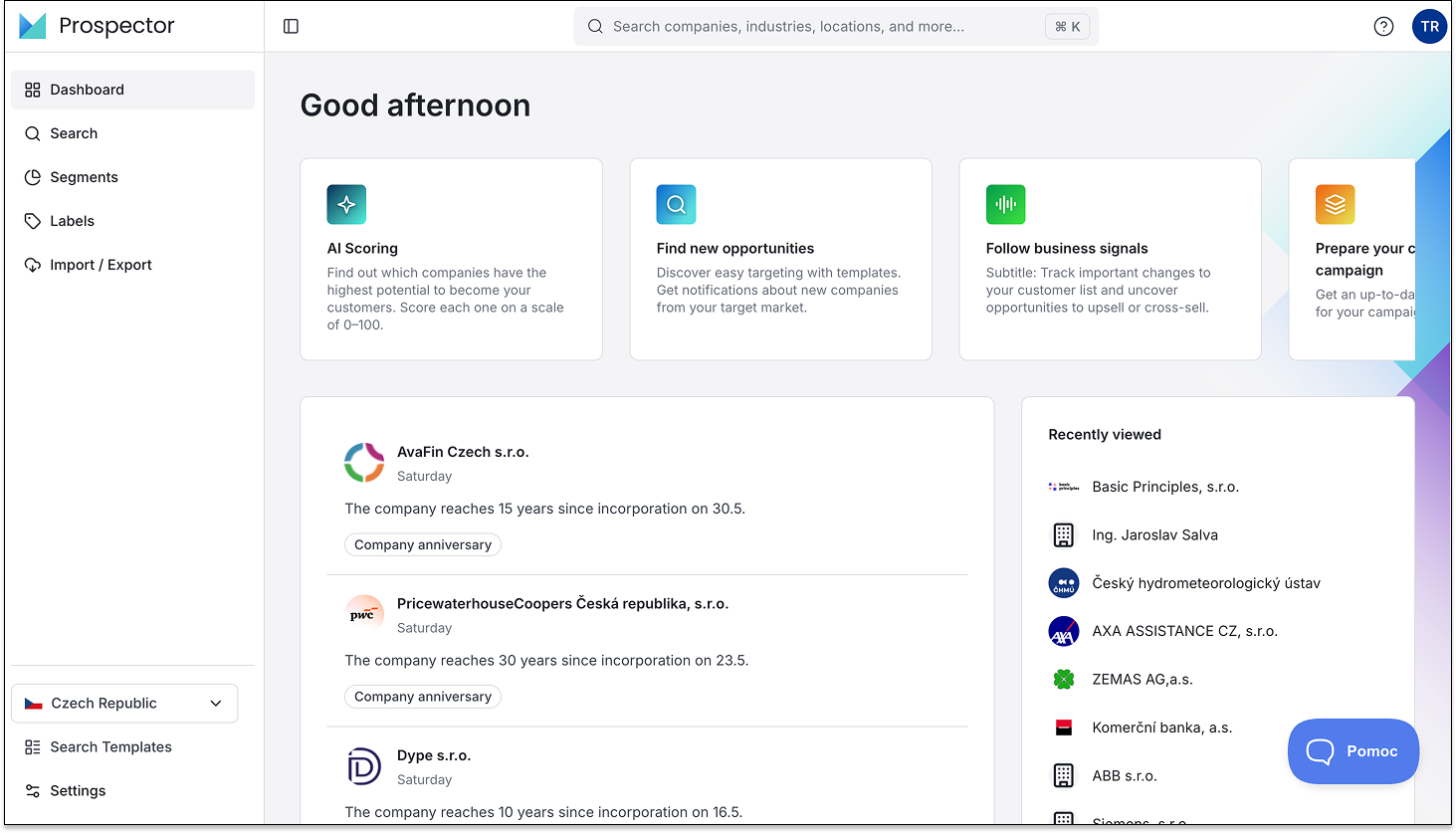This screenshot has height=833, width=1456.
Task: Open the Czech Republic country dropdown
Action: point(124,704)
